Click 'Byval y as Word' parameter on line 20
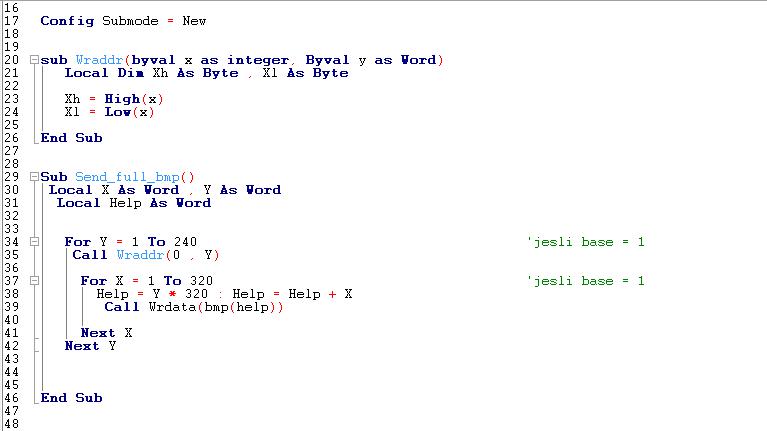Screen dimensions: 767x431 point(371,60)
